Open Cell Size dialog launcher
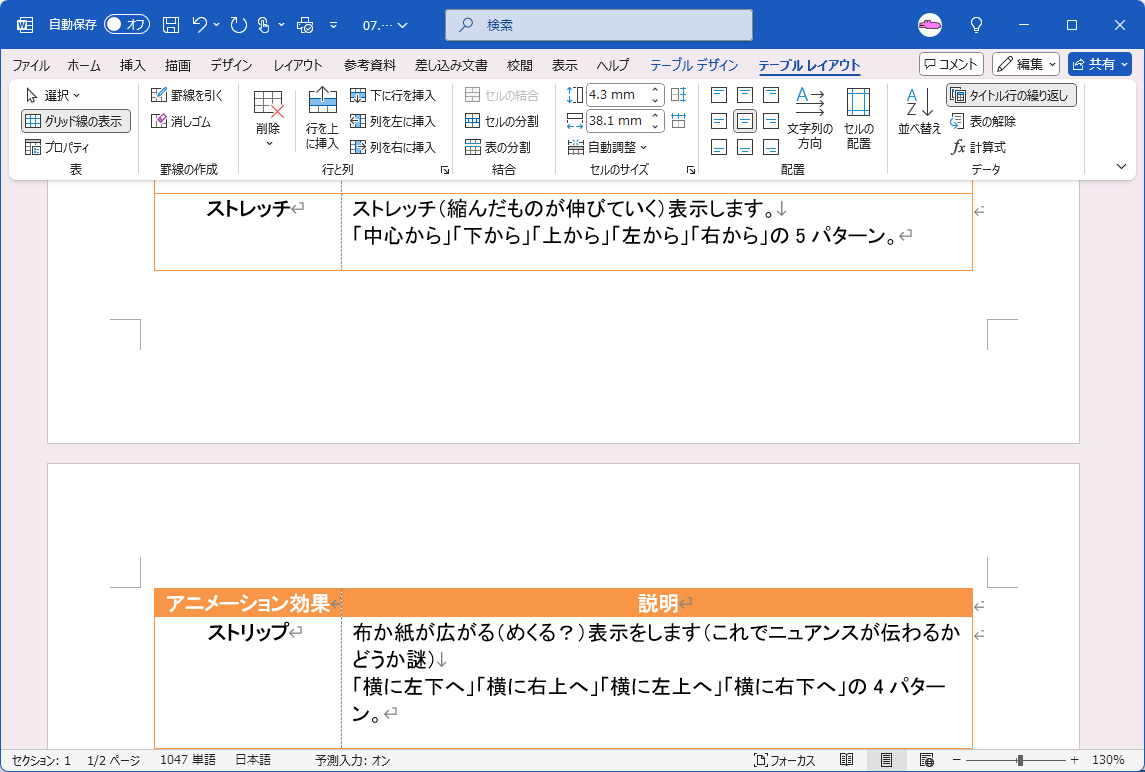1145x772 pixels. click(691, 169)
